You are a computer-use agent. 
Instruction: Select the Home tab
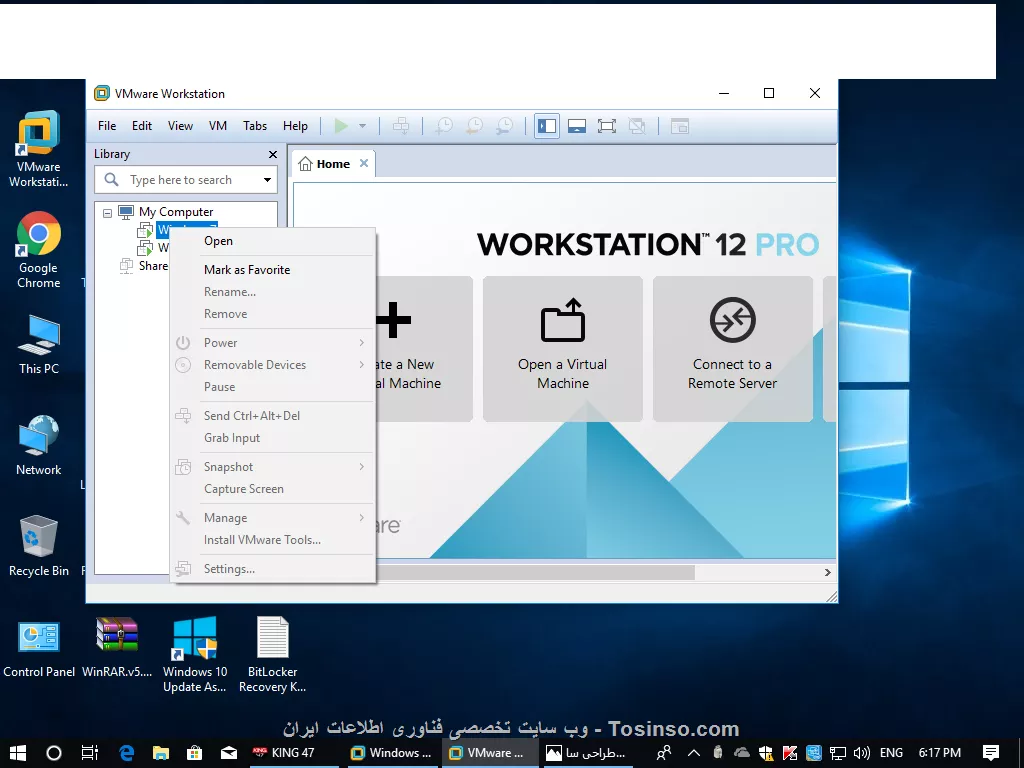[333, 164]
